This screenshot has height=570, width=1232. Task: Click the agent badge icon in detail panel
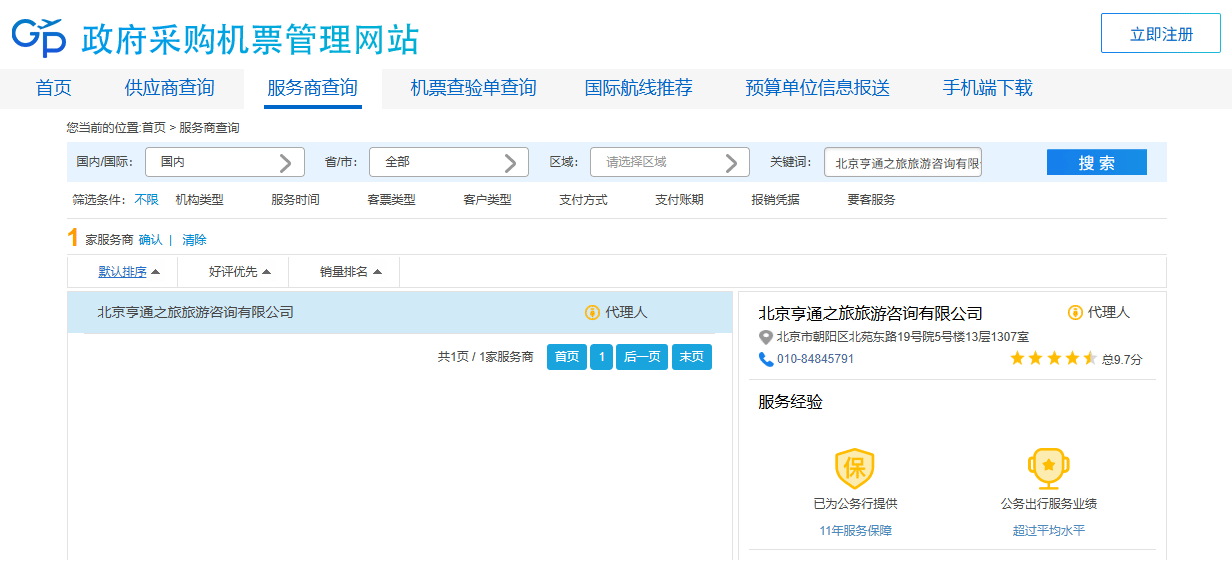click(1075, 313)
